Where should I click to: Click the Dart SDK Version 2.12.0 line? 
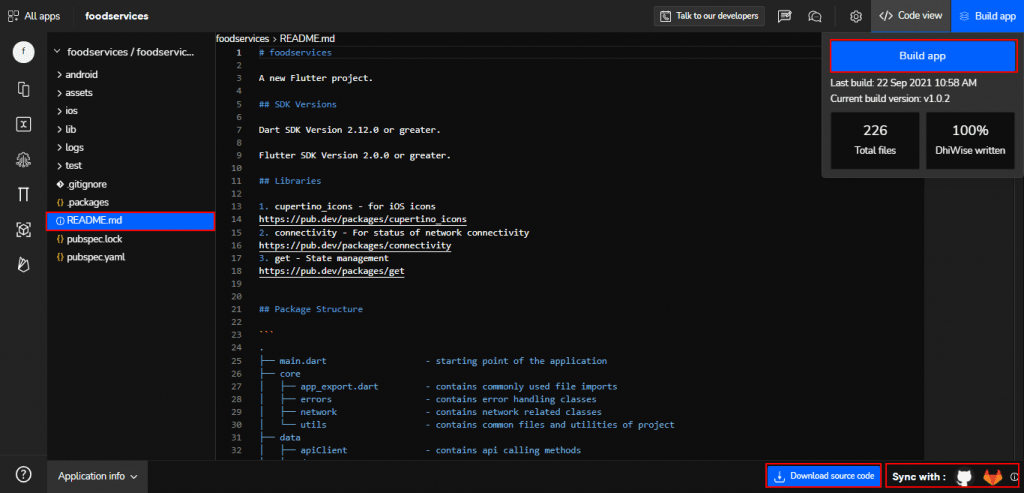click(349, 130)
